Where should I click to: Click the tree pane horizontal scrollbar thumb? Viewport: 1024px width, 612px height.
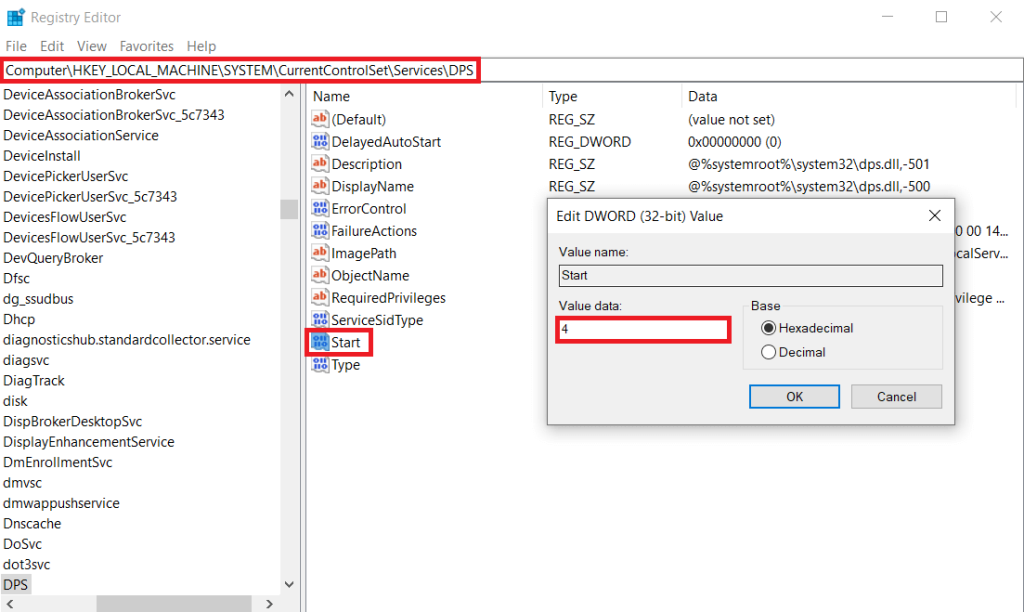(x=174, y=604)
